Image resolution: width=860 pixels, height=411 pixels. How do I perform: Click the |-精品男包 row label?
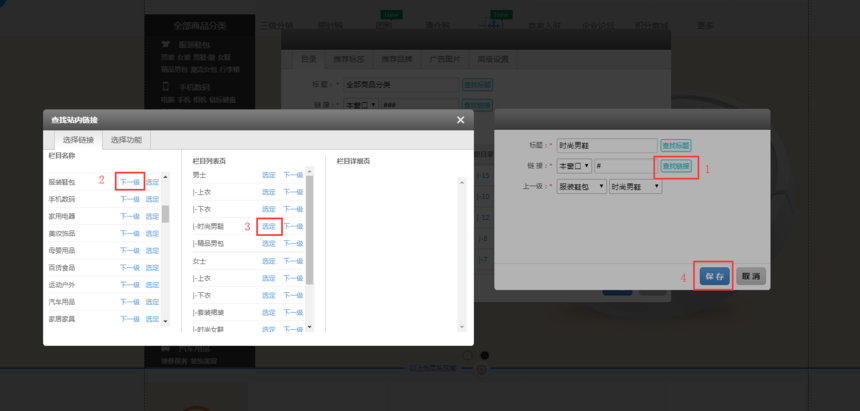click(x=208, y=244)
